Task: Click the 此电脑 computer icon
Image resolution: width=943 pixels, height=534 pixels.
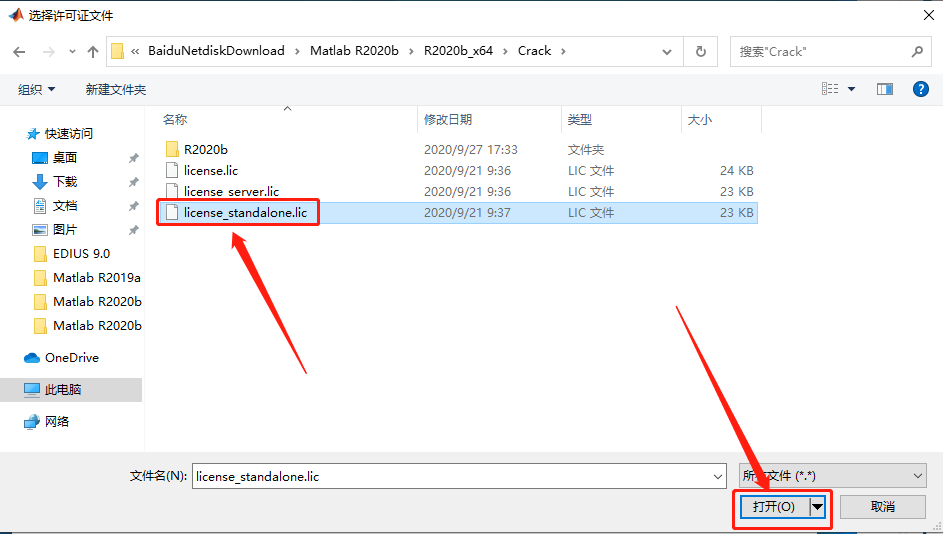Action: pos(32,390)
